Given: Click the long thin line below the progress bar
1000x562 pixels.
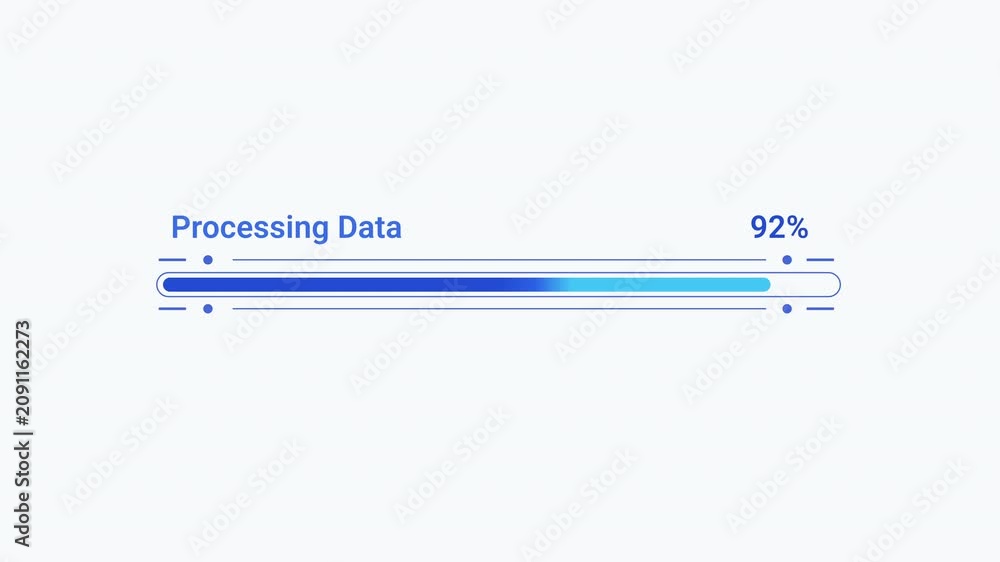Looking at the screenshot, I should coord(499,309).
